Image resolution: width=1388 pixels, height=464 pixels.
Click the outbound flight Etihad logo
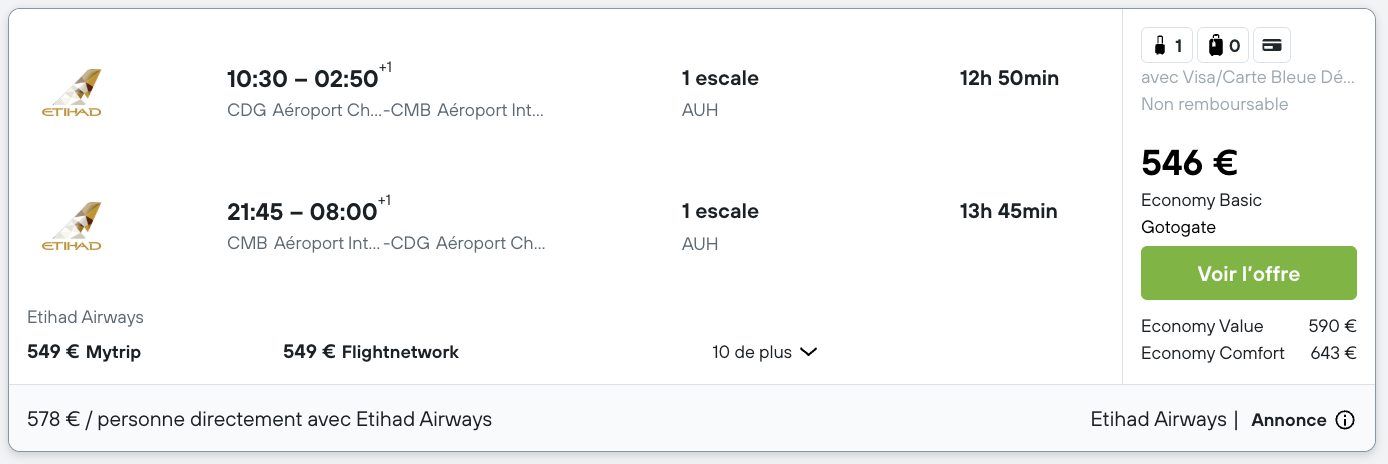coord(71,93)
